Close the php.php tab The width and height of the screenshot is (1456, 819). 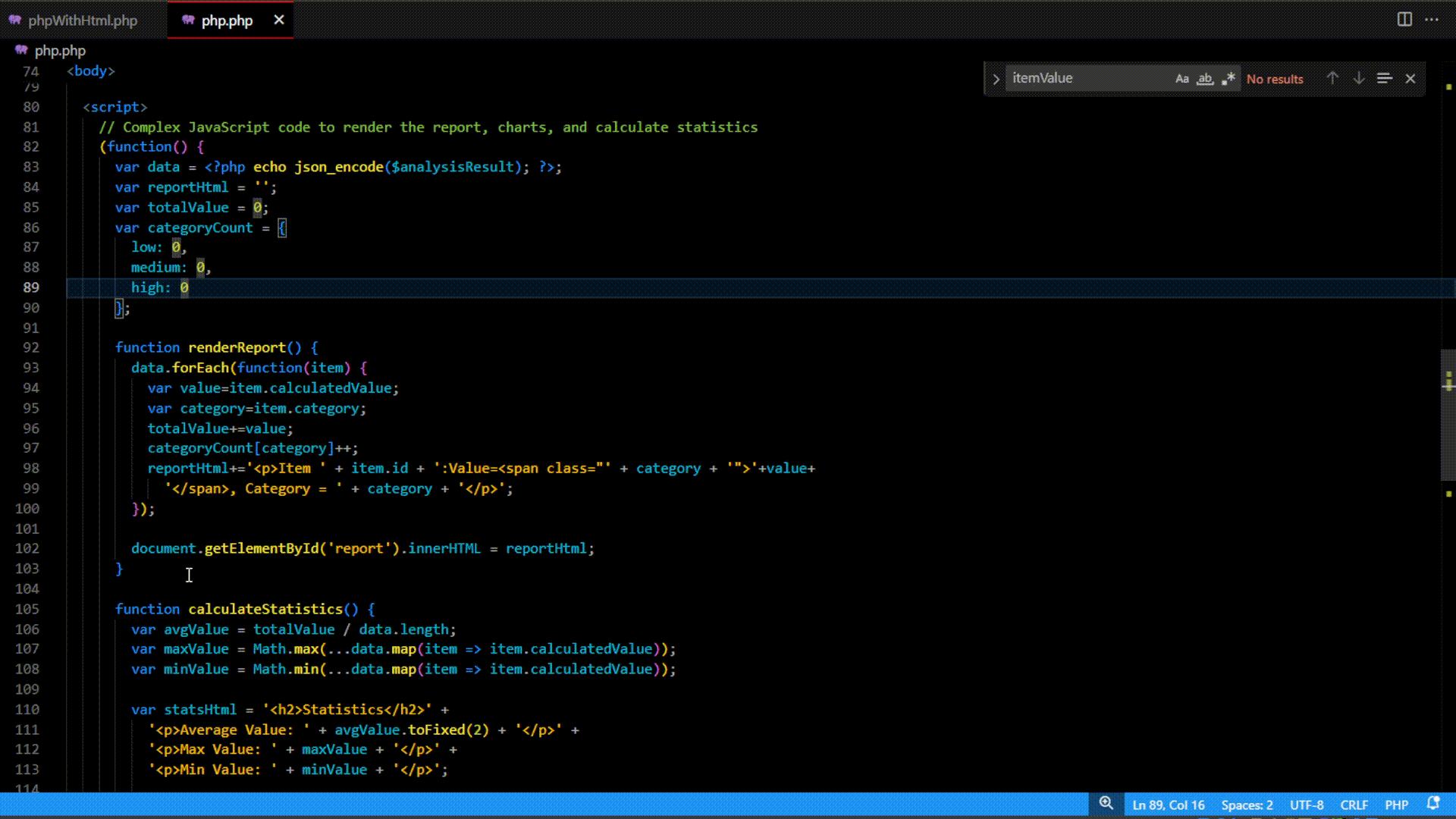(x=279, y=20)
